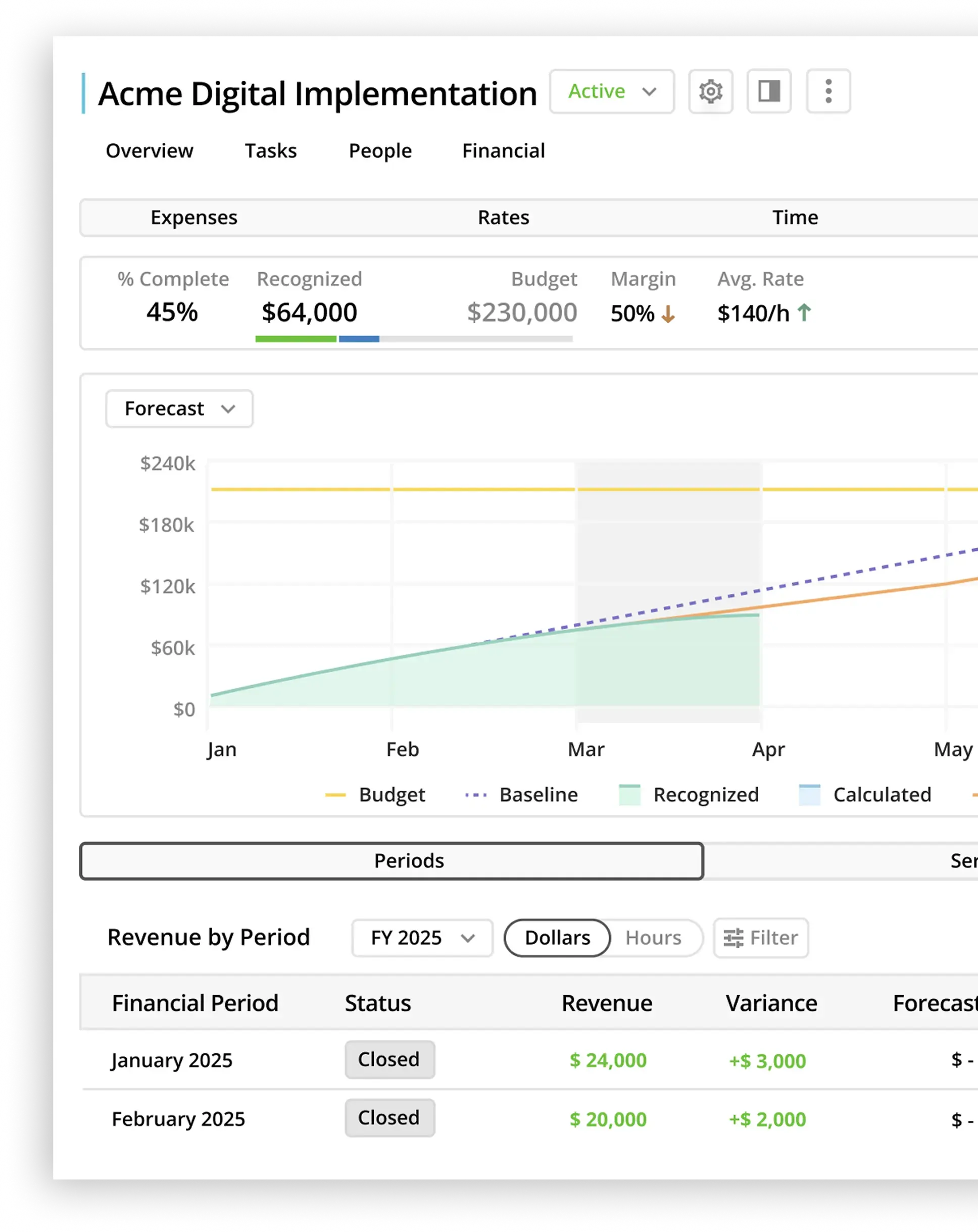
Task: Toggle the side panel layout icon
Action: click(x=769, y=91)
